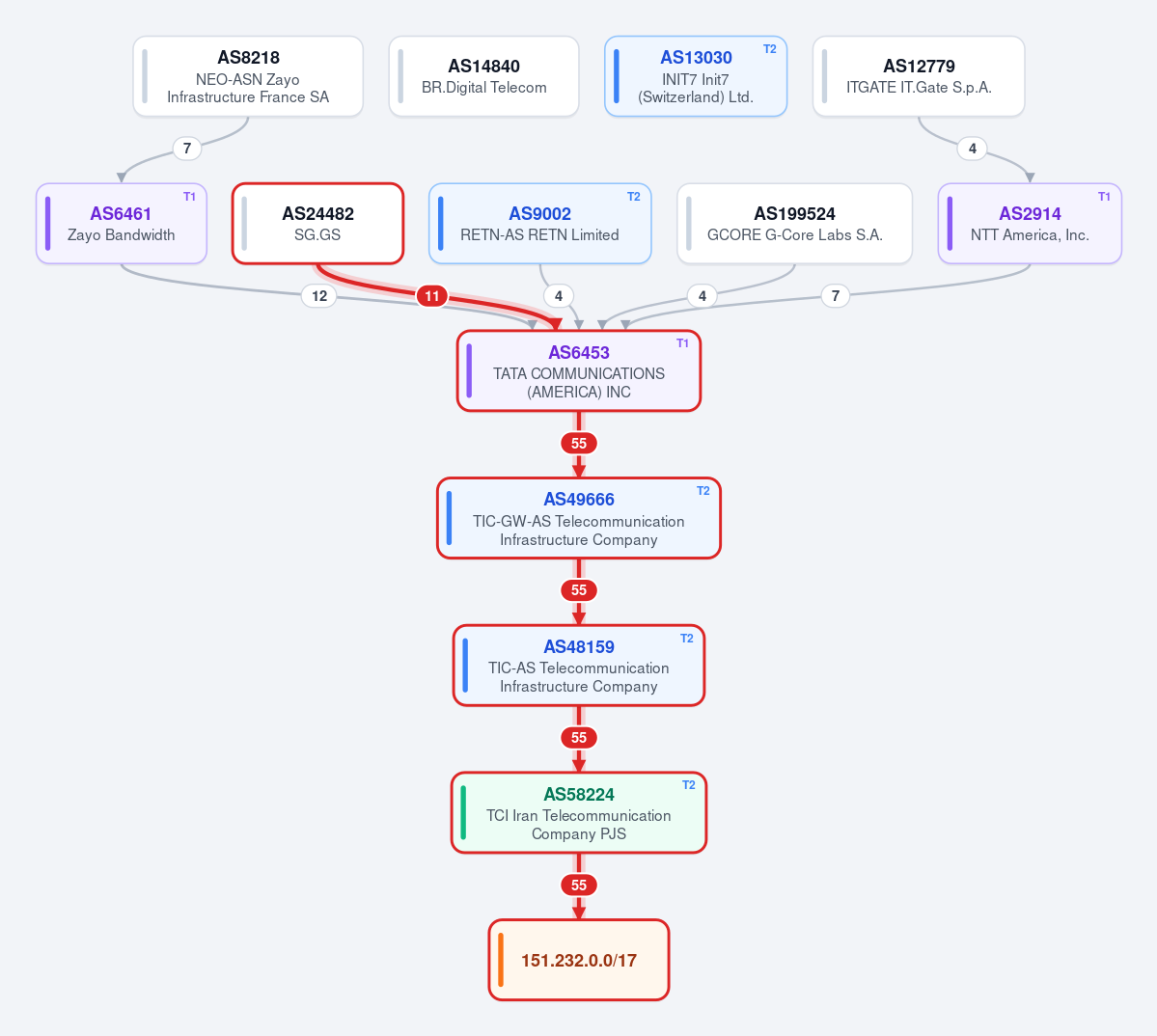Select the AS2914 NTT America node

pyautogui.click(x=1030, y=224)
